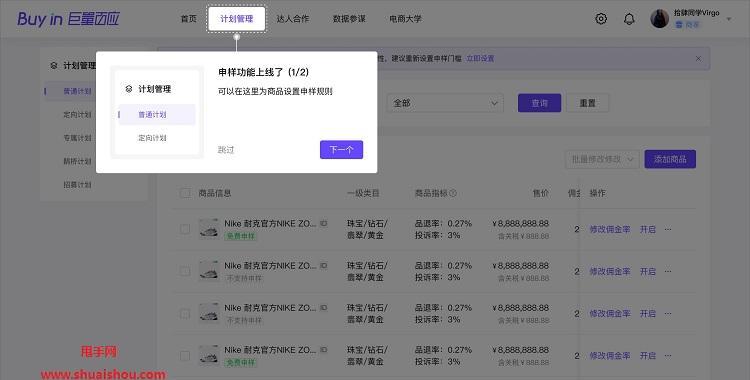Click the info icon beside 商品指标
Viewport: 750px width, 380px height.
pos(453,193)
